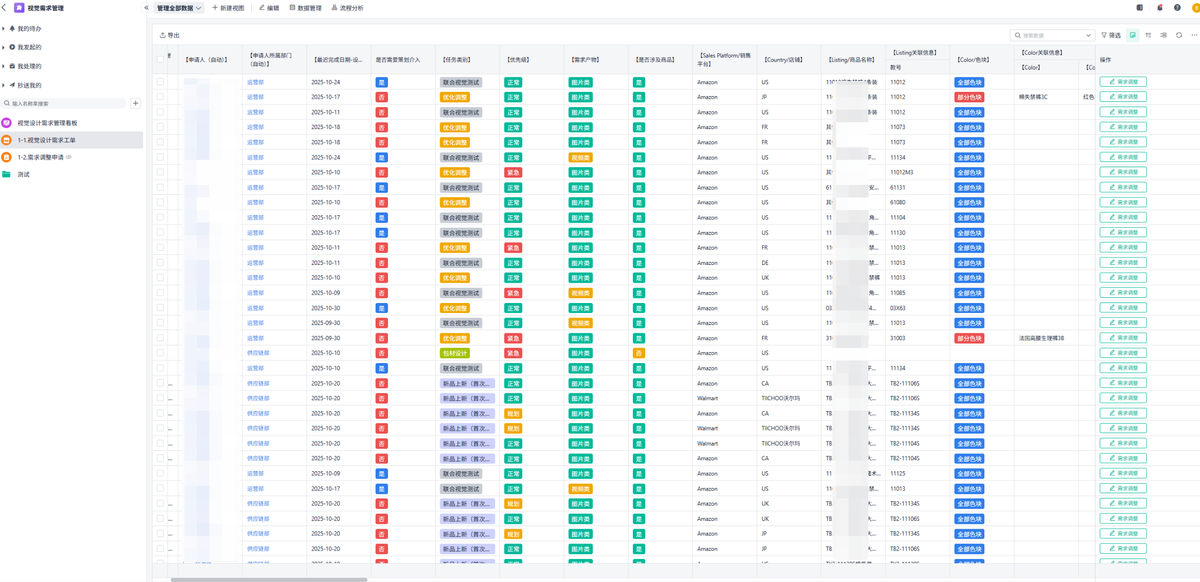Open the help question mark icon
The height and width of the screenshot is (582, 1200).
click(x=1175, y=7)
